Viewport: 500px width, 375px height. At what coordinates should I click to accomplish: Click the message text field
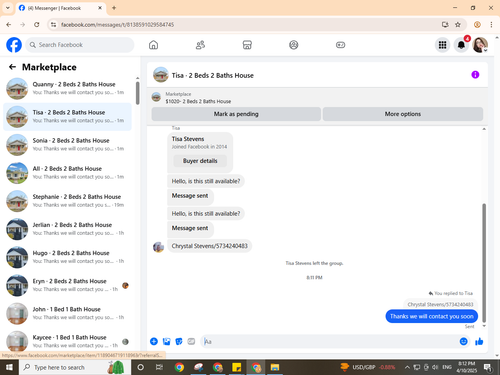[x=330, y=341]
